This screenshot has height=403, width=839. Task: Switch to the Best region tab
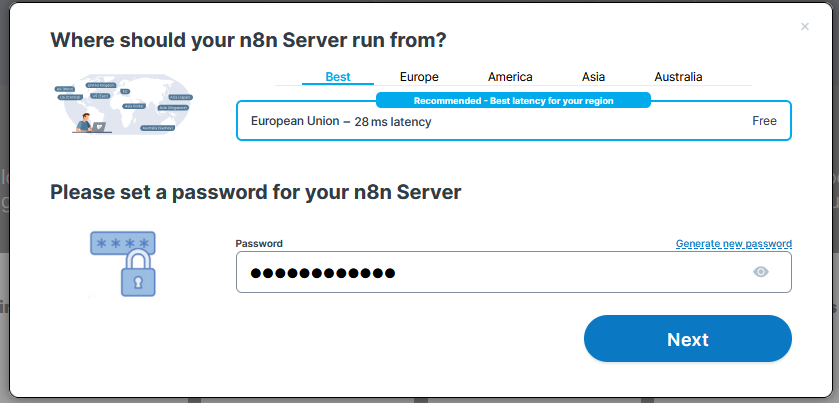[338, 77]
